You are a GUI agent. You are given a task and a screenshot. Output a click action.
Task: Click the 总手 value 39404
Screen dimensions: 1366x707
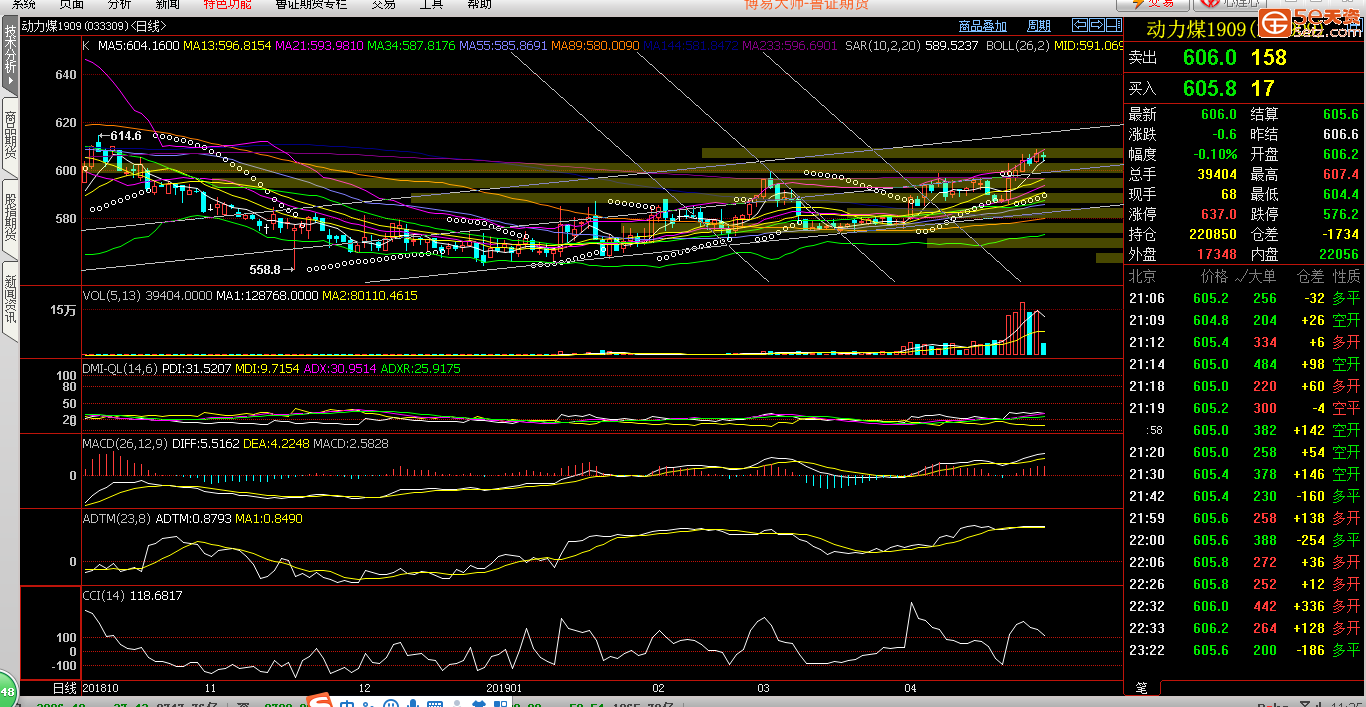(x=1217, y=174)
